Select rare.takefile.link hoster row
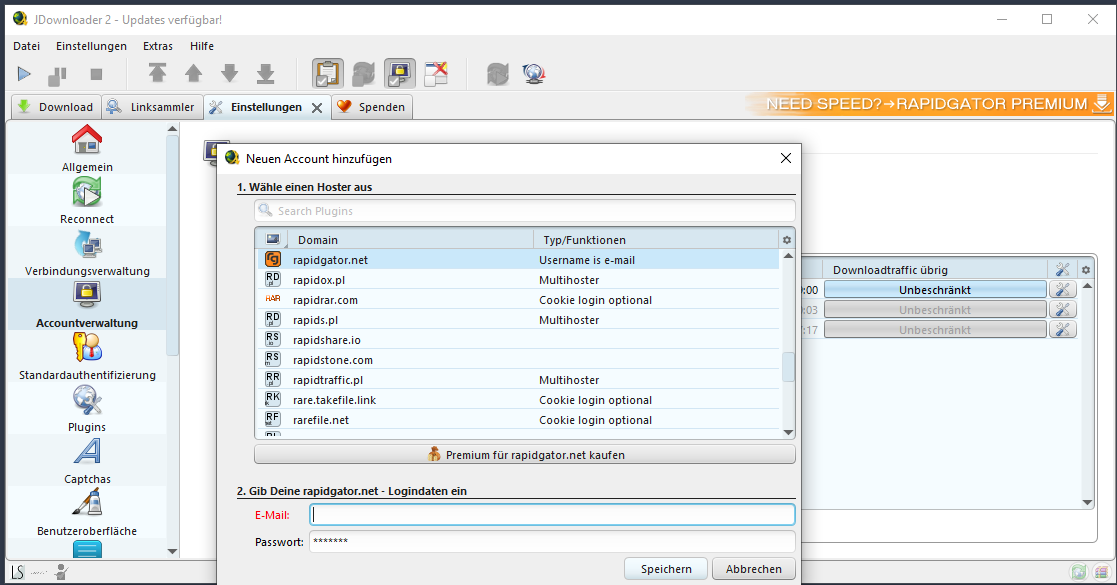 [x=518, y=399]
